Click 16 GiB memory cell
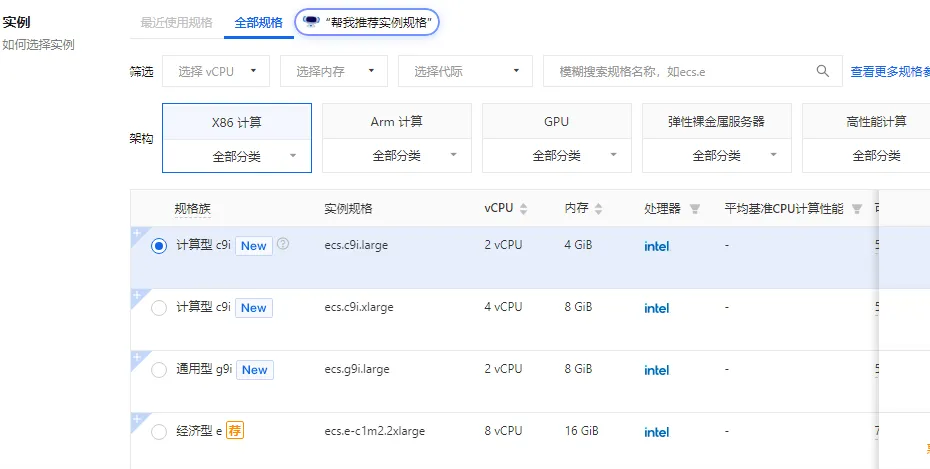The height and width of the screenshot is (469, 930). (x=581, y=431)
